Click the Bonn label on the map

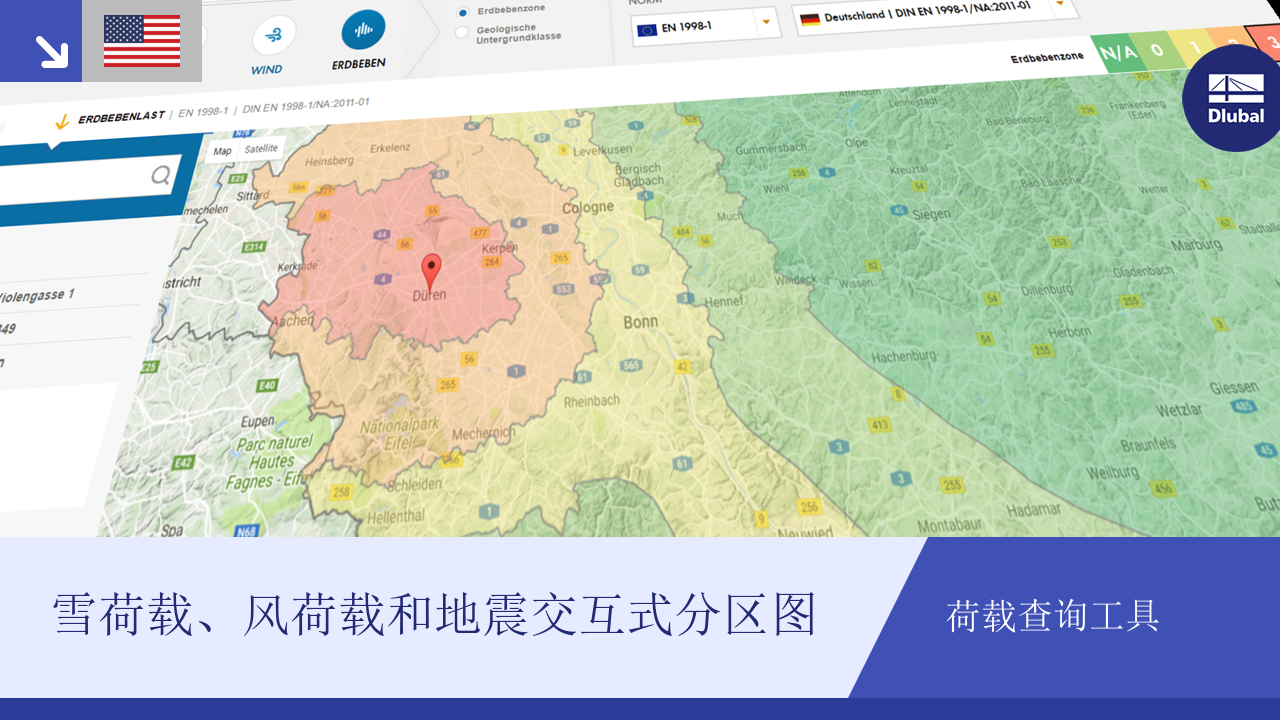coord(641,322)
